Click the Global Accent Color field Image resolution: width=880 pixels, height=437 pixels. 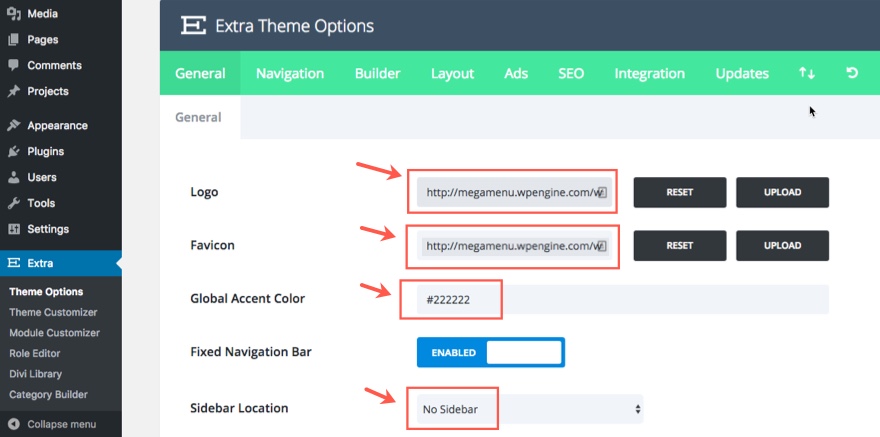point(614,299)
